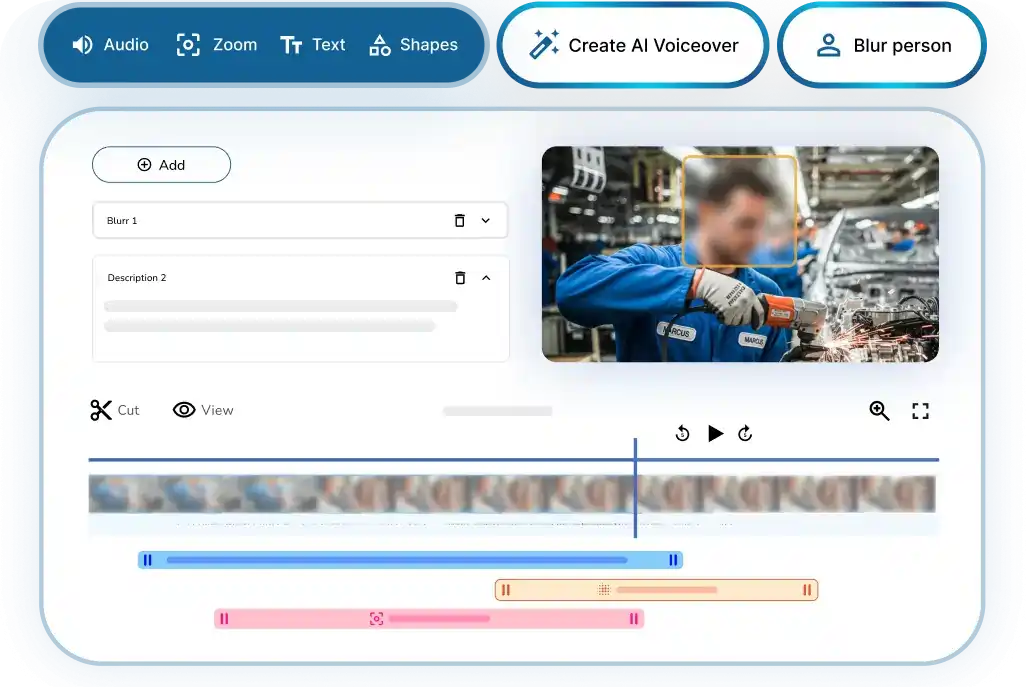The width and height of the screenshot is (1026, 687).
Task: Open the Shapes tool
Action: pyautogui.click(x=414, y=44)
